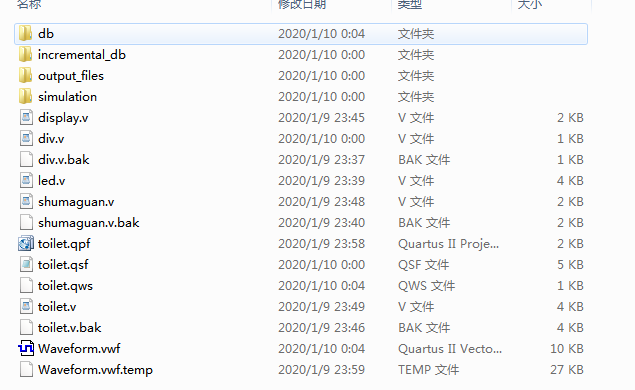Click the toilet.v.bak file name
Viewport: 635px width, 390px height.
point(70,328)
